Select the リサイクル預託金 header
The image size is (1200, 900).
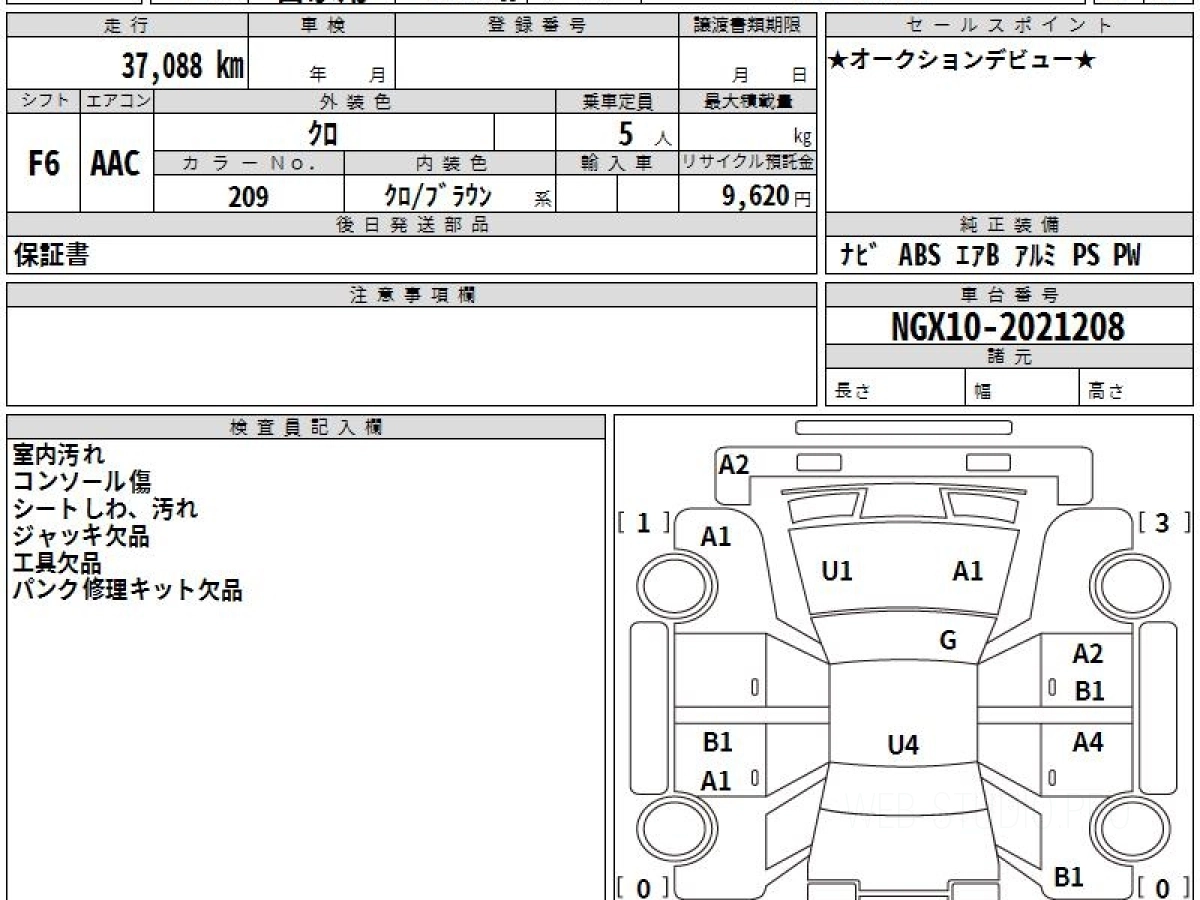[x=747, y=163]
